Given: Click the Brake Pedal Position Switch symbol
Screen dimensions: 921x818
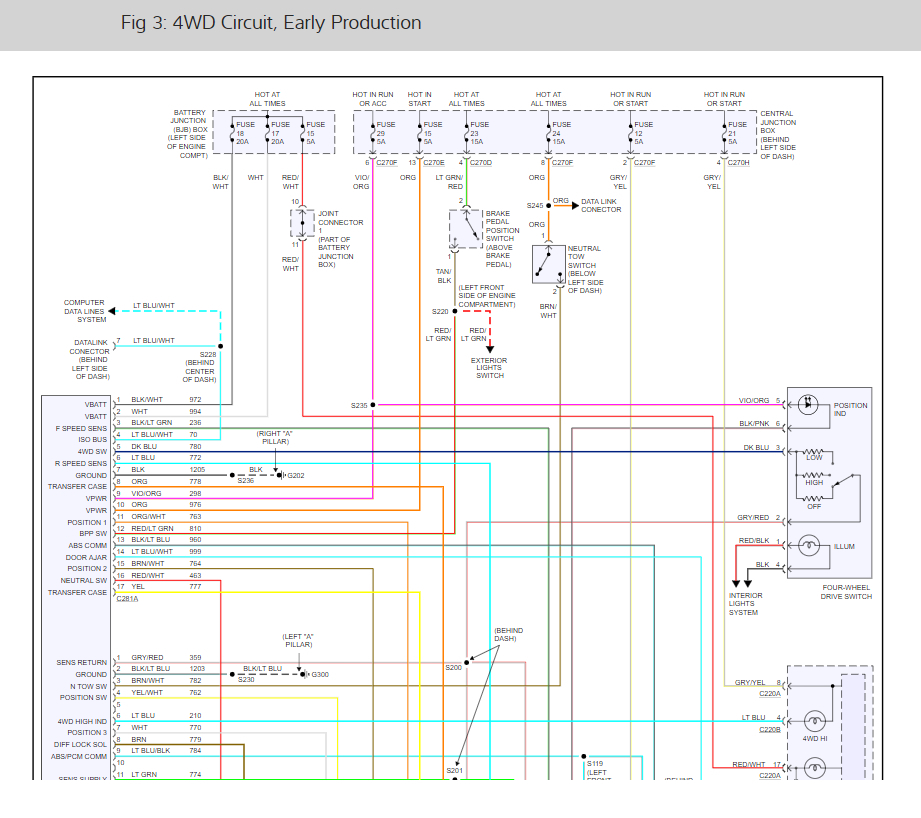Looking at the screenshot, I should point(466,229).
